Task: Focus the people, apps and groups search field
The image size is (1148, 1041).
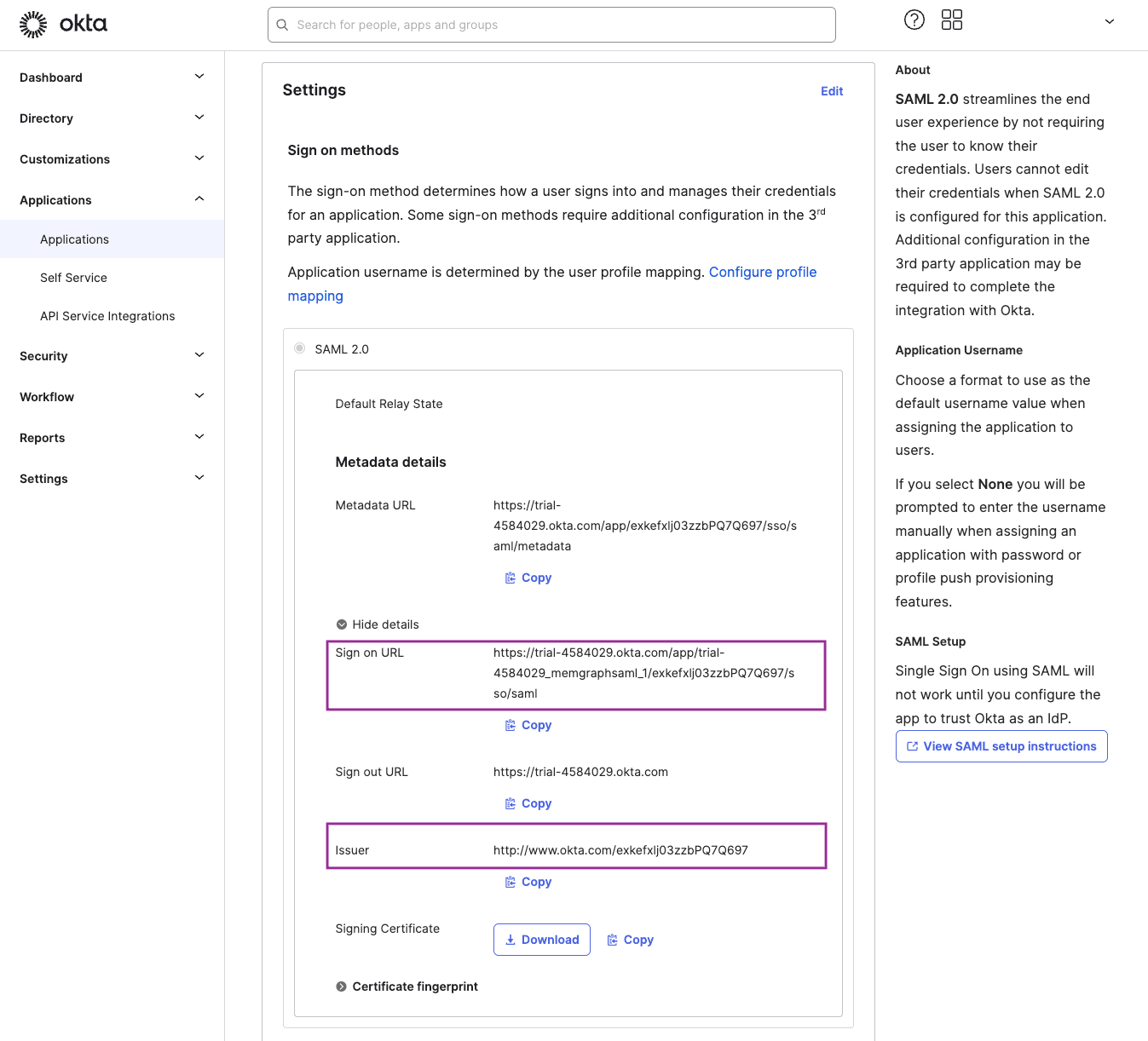Action: point(551,25)
